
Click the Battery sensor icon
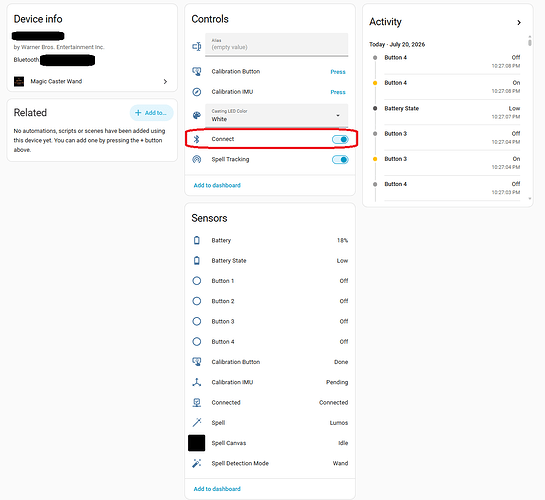(x=197, y=240)
